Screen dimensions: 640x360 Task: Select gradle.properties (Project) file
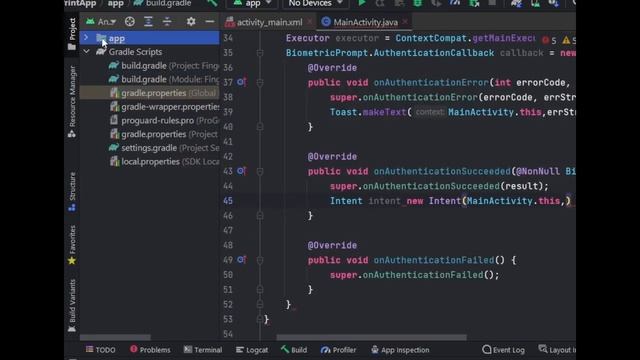click(x=164, y=134)
